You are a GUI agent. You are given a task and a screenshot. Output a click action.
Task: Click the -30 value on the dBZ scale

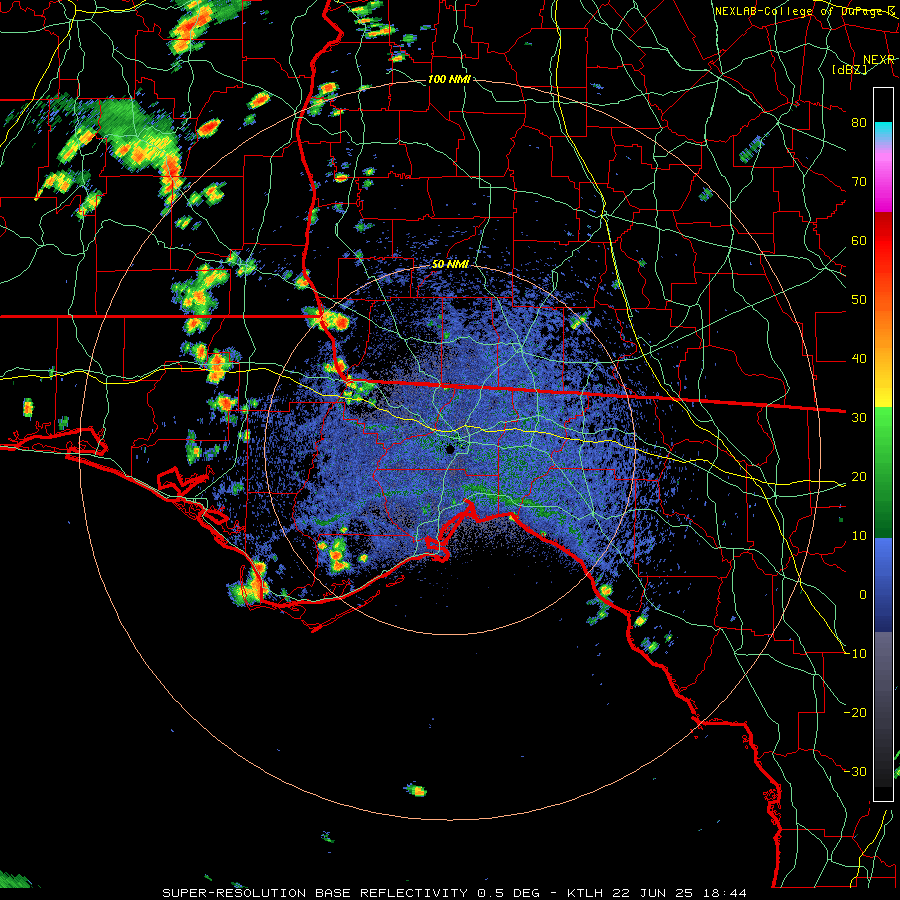click(x=855, y=772)
